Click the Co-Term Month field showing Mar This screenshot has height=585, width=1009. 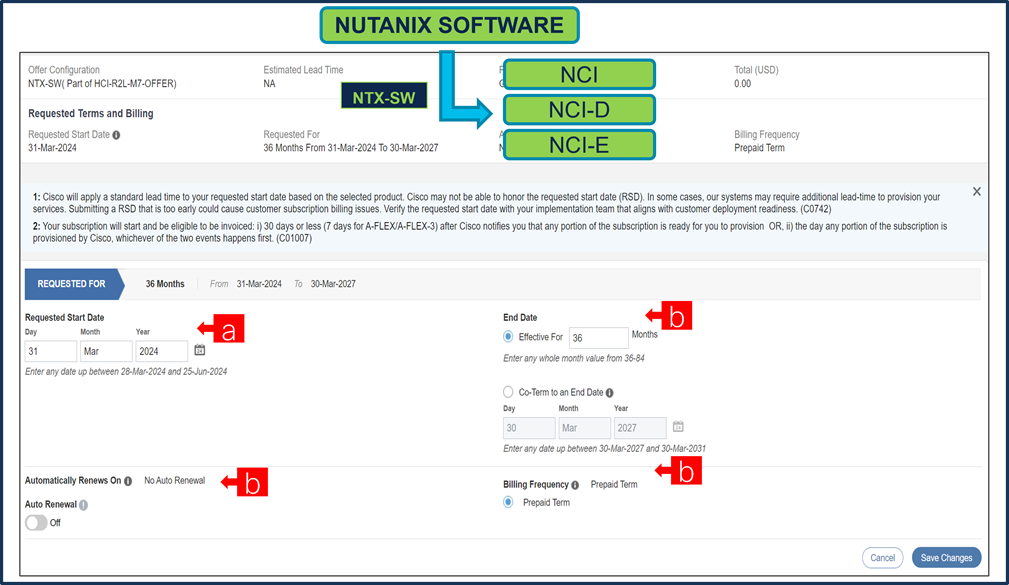pos(584,428)
